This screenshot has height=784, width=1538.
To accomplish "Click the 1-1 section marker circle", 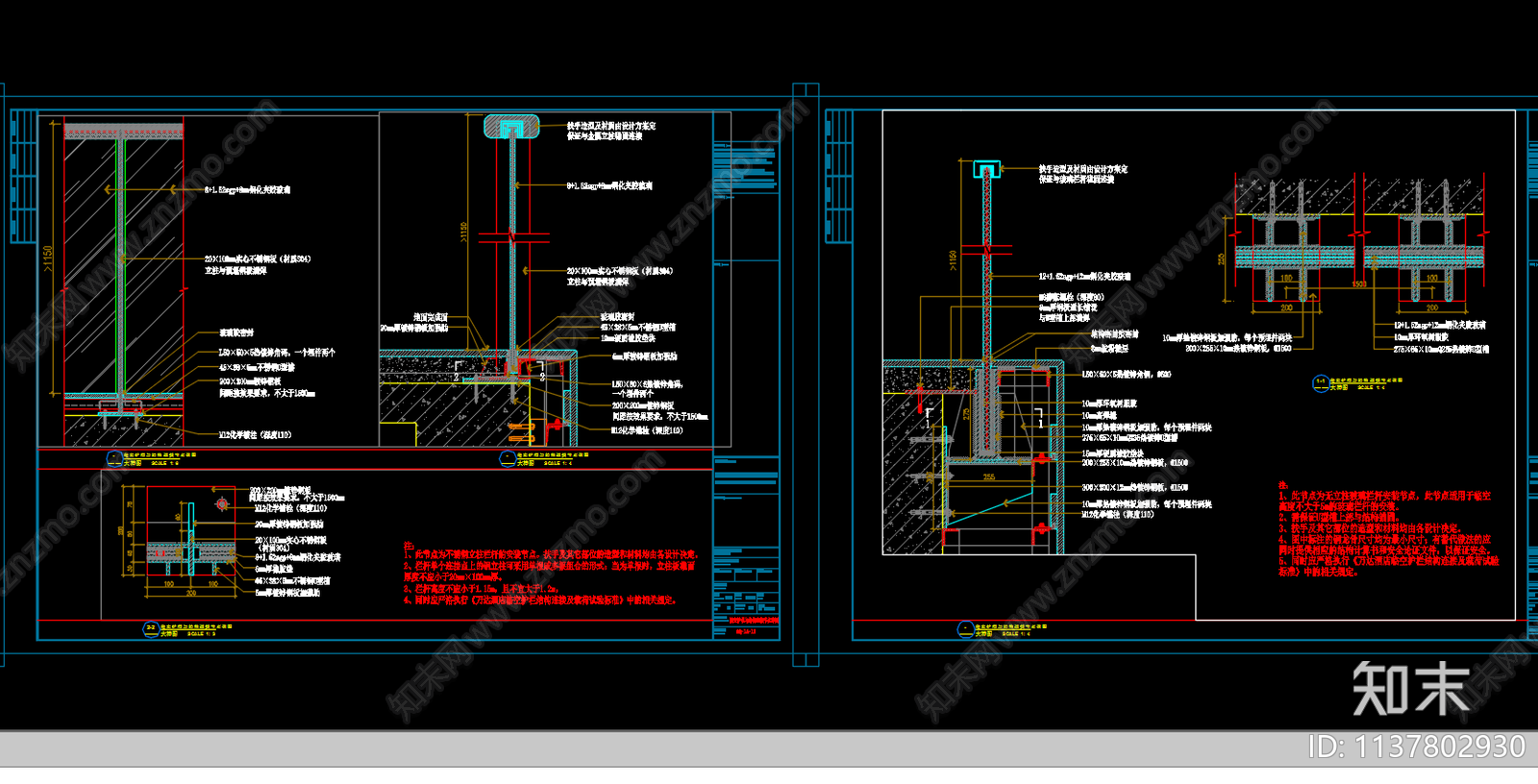I will tap(1321, 382).
